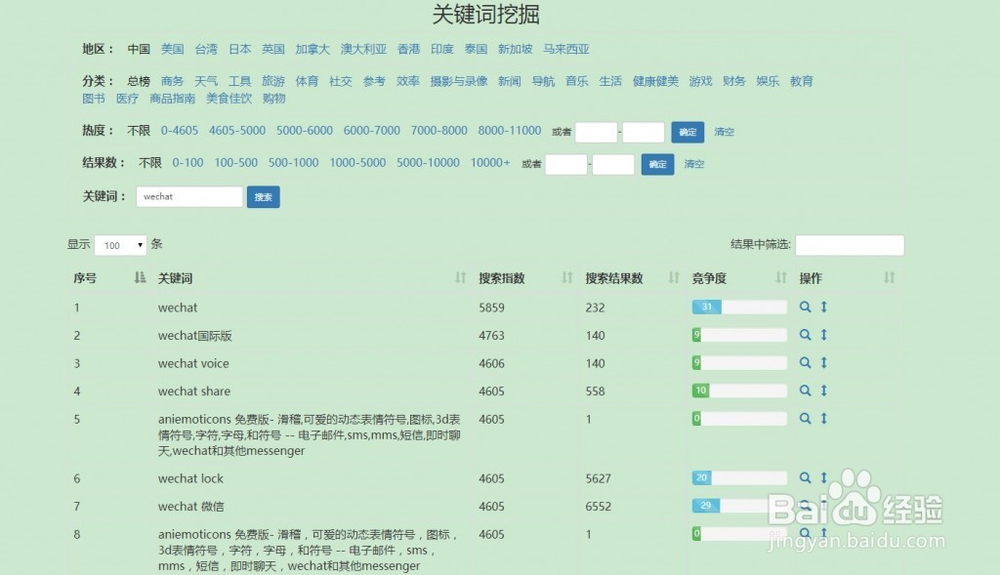1000x575 pixels.
Task: Filter 热度 by 5000-6000
Action: pos(304,131)
